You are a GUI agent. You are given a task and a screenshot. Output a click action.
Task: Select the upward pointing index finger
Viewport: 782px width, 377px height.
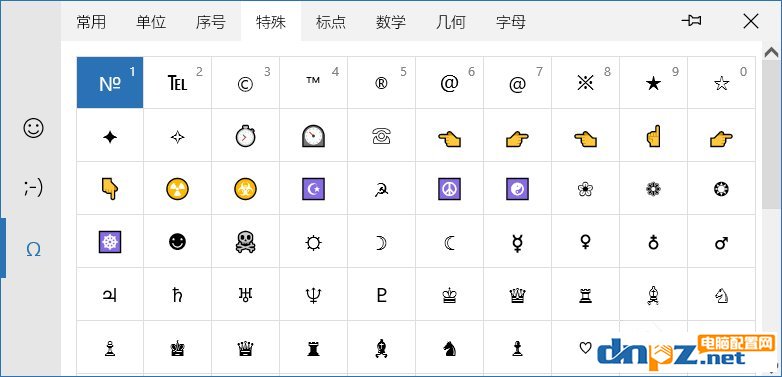point(653,136)
